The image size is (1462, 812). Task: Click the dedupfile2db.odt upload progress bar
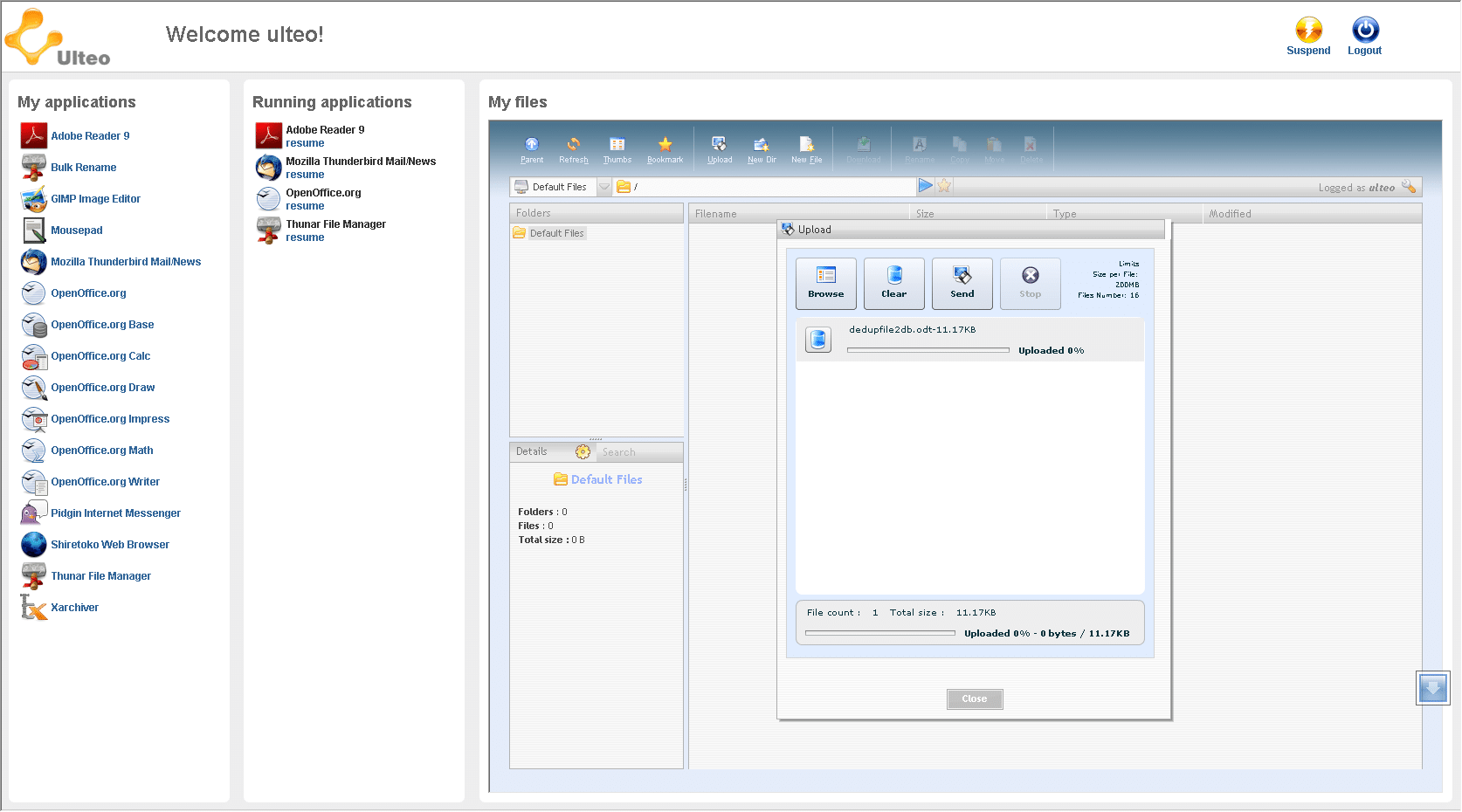point(928,350)
